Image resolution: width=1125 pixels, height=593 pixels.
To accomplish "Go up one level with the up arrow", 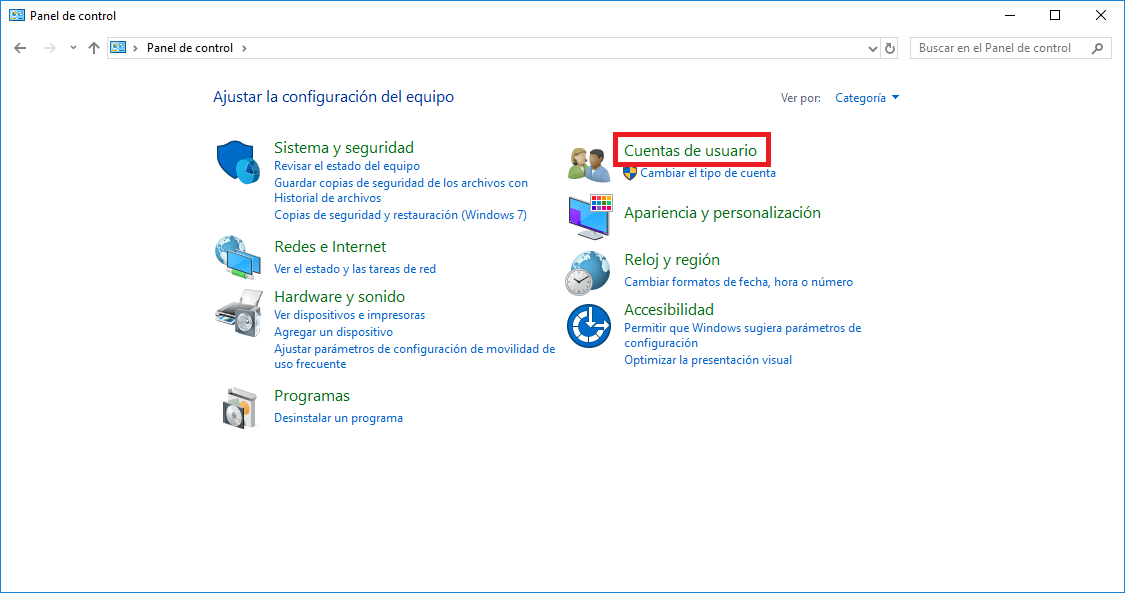I will [x=93, y=48].
